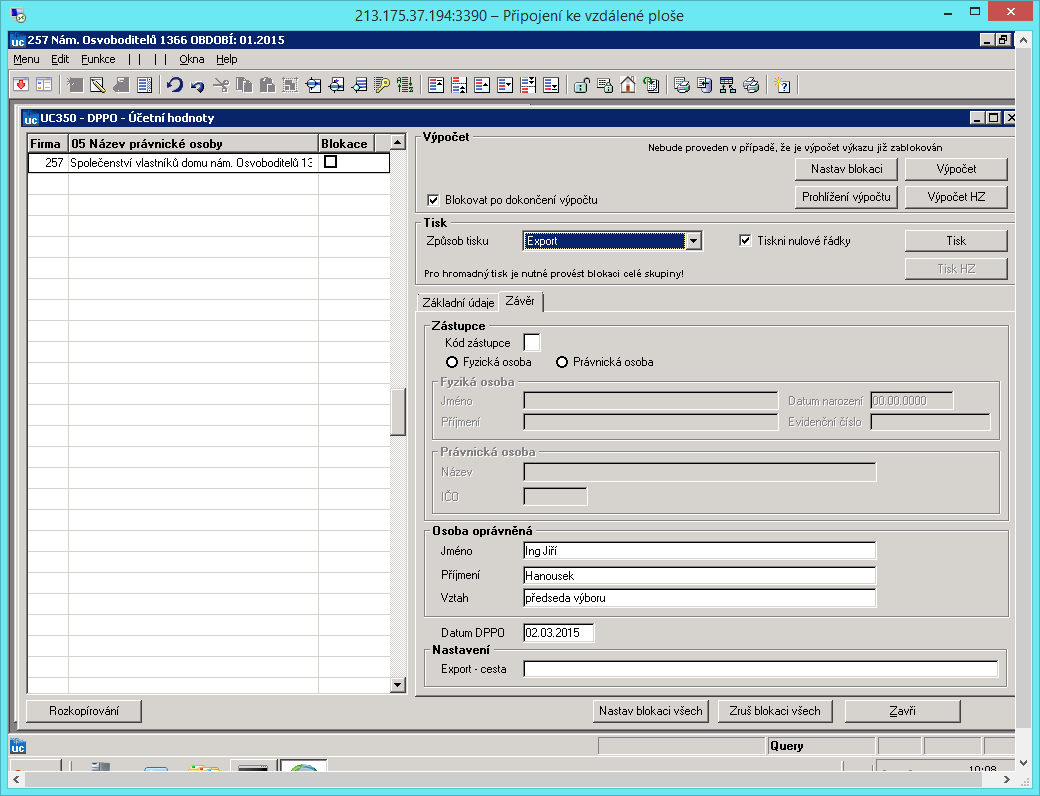Open the Okna menu
The width and height of the screenshot is (1040, 796).
click(x=192, y=59)
